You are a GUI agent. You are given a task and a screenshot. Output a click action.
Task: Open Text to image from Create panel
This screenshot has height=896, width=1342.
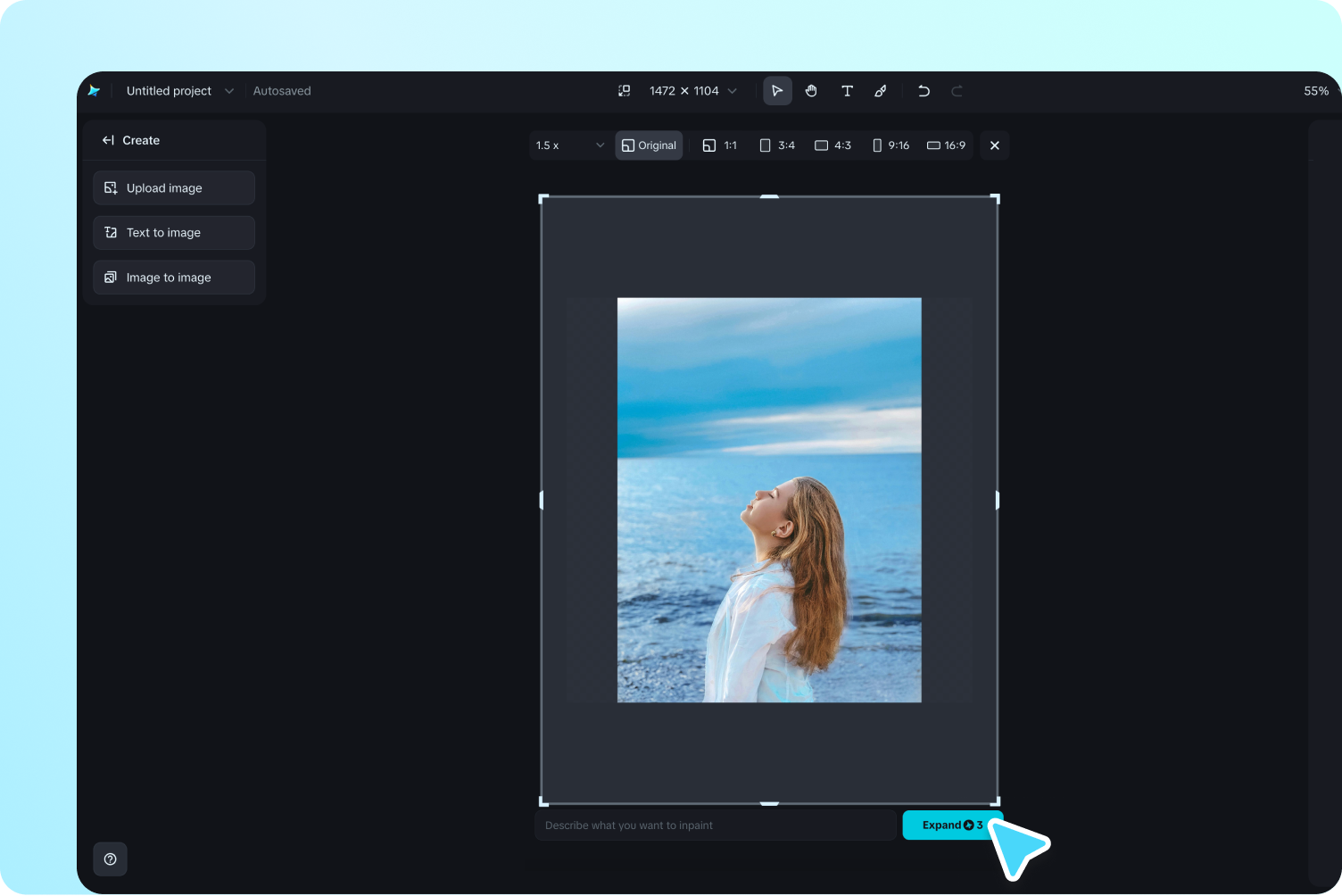click(174, 233)
